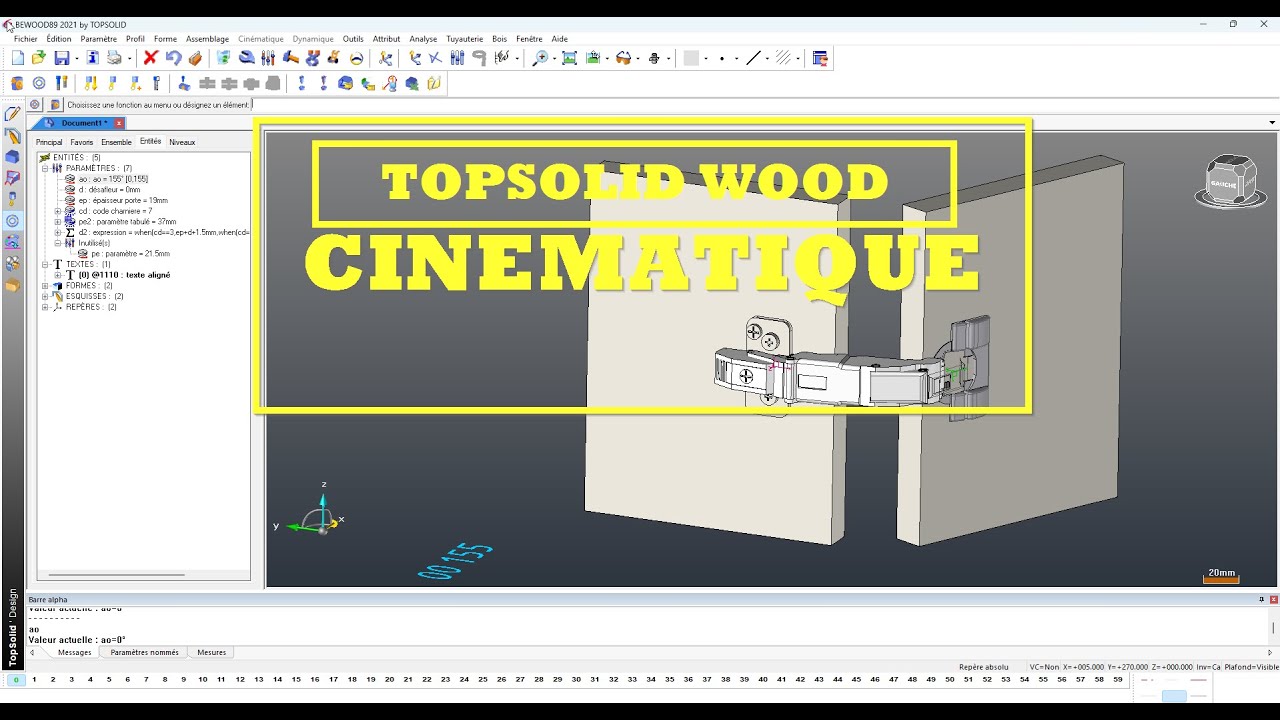1280x720 pixels.
Task: Expand the cd code charnière node
Action: pos(59,211)
